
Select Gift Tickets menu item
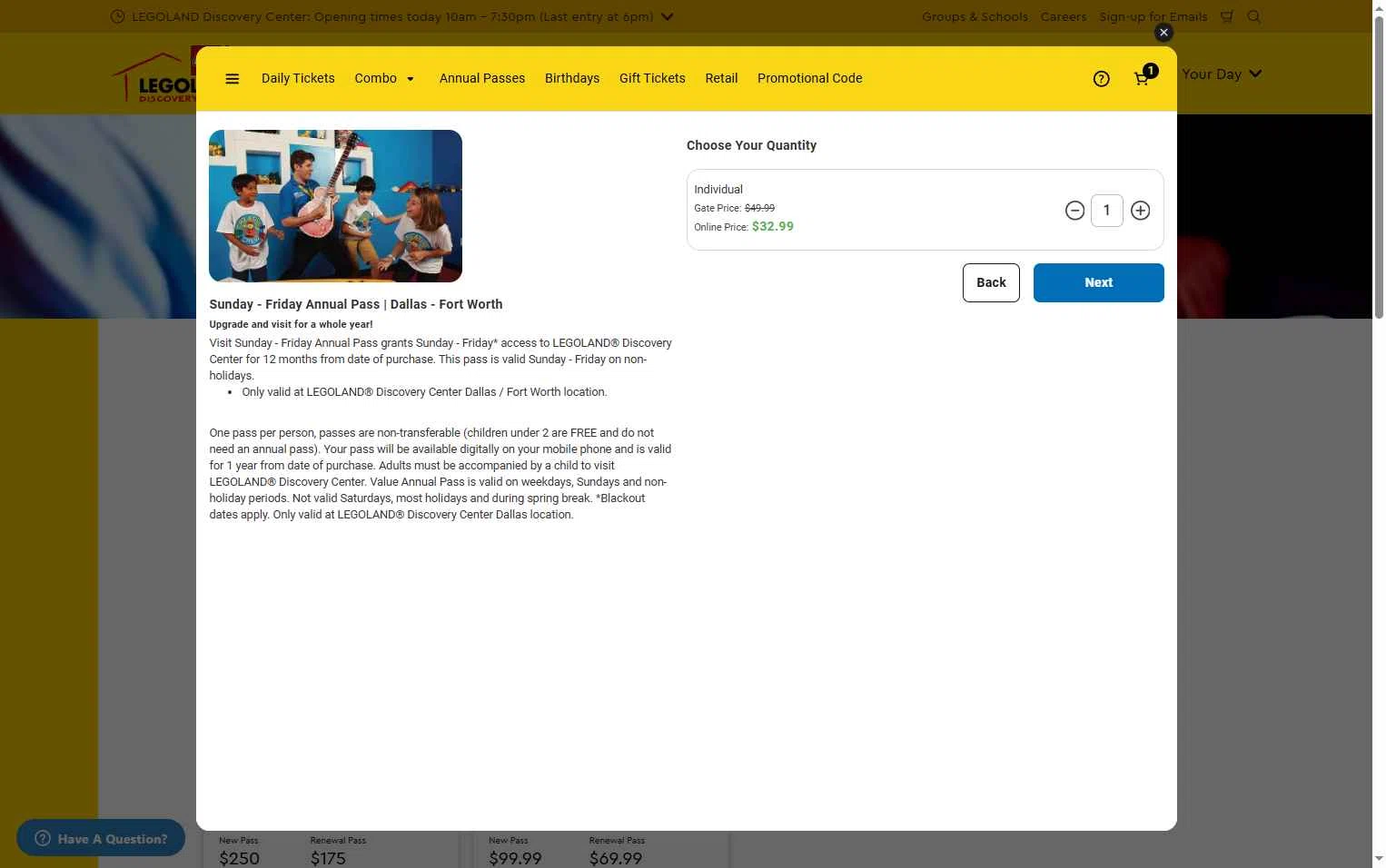pos(652,78)
